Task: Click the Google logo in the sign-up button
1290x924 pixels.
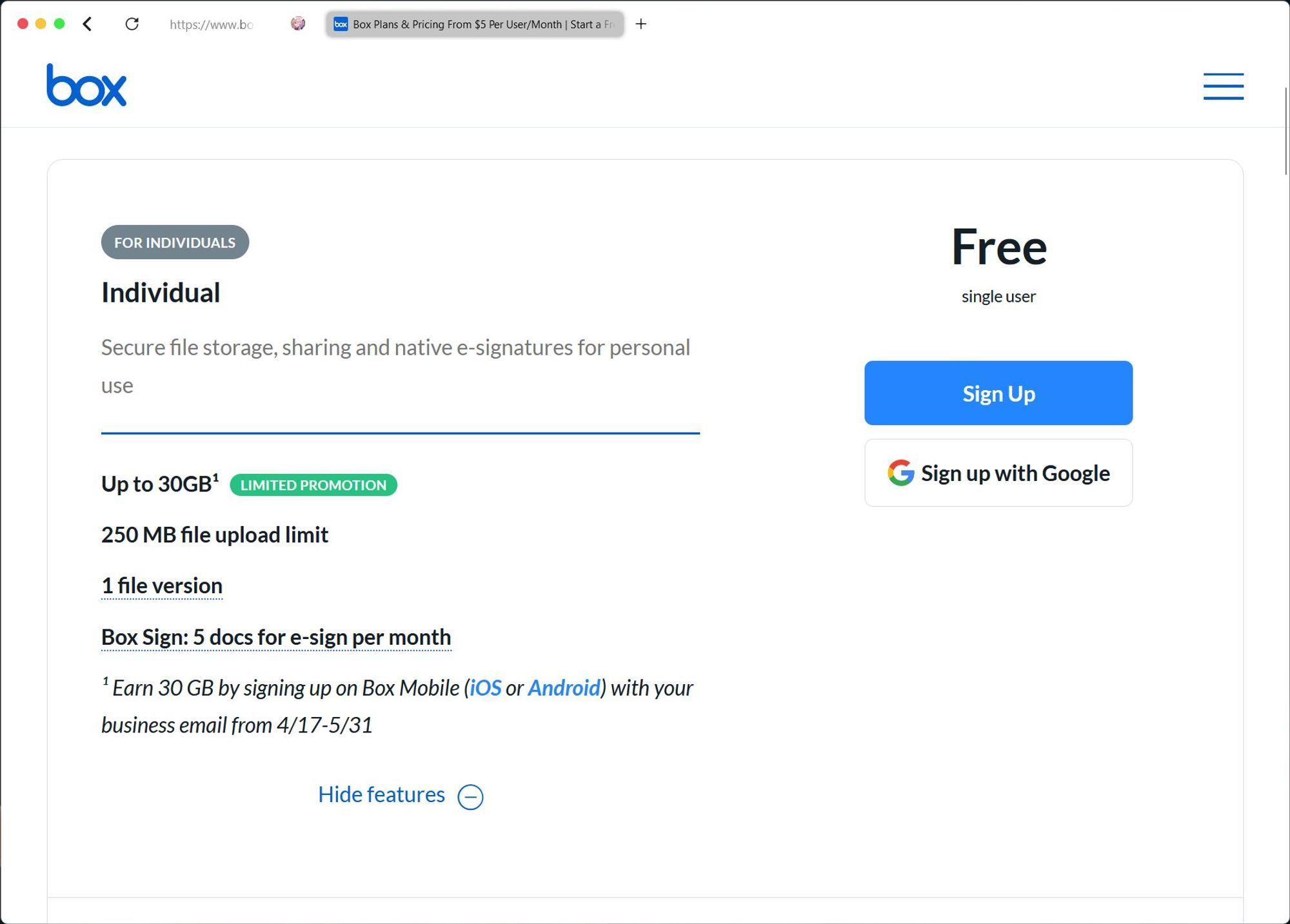Action: [x=900, y=473]
